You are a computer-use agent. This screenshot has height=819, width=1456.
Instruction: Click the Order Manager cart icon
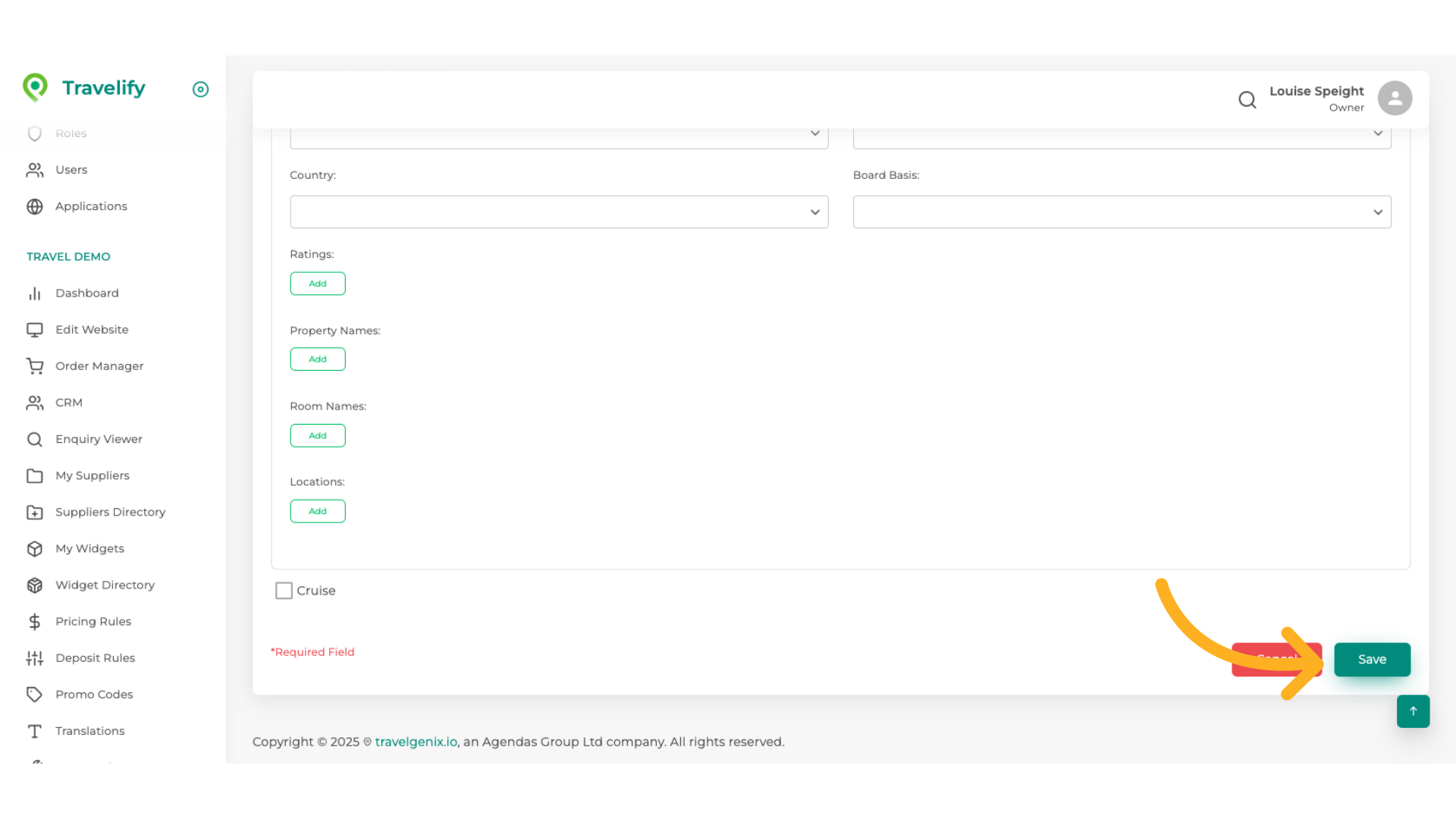tap(35, 366)
